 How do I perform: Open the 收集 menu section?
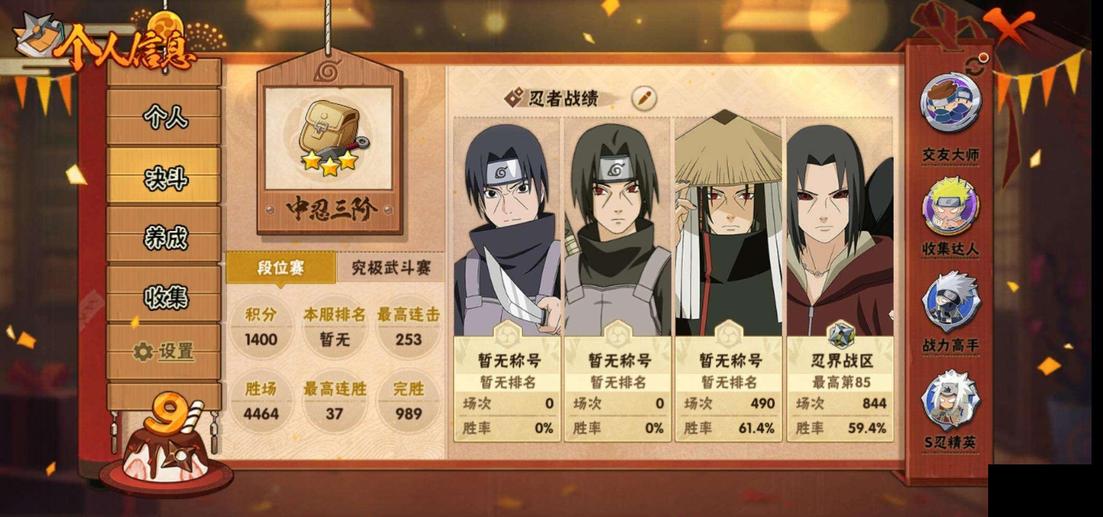(165, 295)
